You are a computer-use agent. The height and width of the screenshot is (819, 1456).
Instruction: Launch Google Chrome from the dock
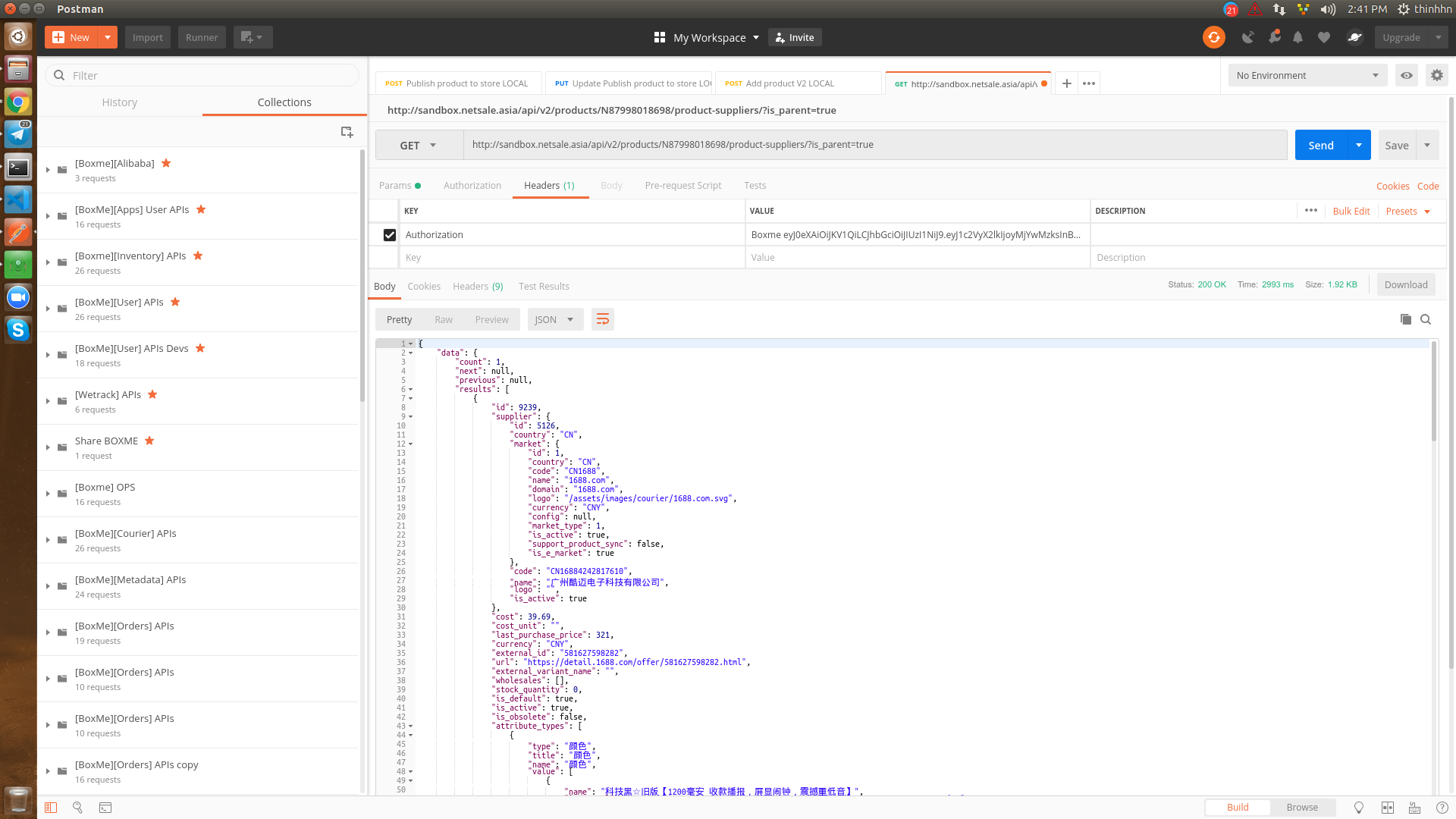pos(18,102)
